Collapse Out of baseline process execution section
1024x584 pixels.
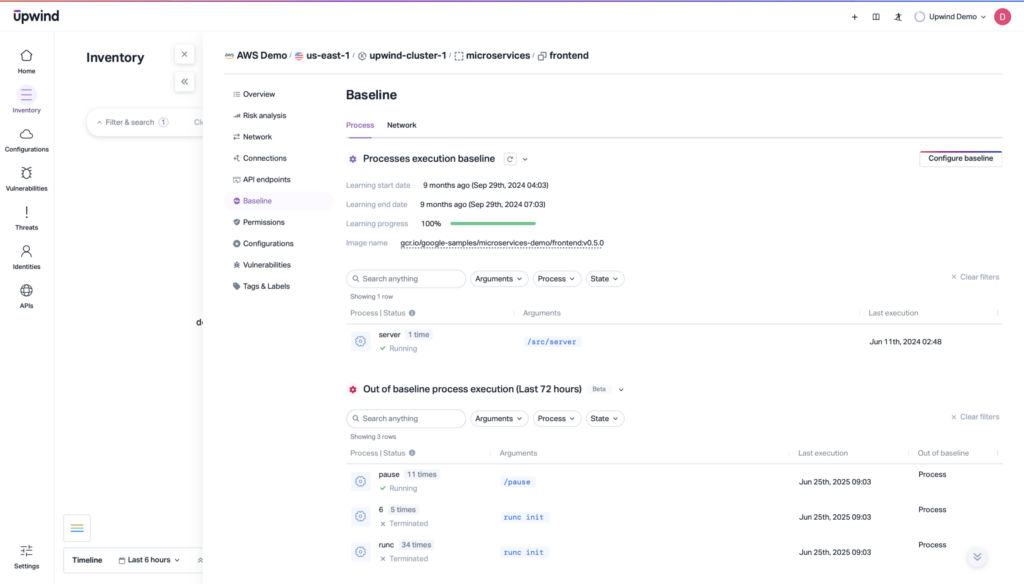click(621, 389)
